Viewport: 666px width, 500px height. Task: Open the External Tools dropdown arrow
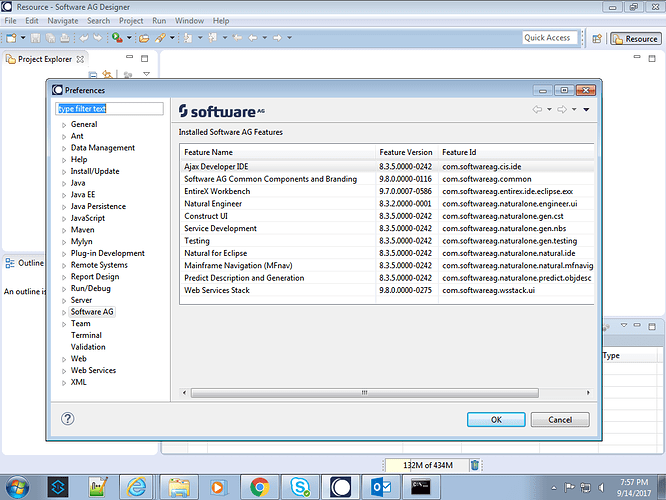point(129,38)
